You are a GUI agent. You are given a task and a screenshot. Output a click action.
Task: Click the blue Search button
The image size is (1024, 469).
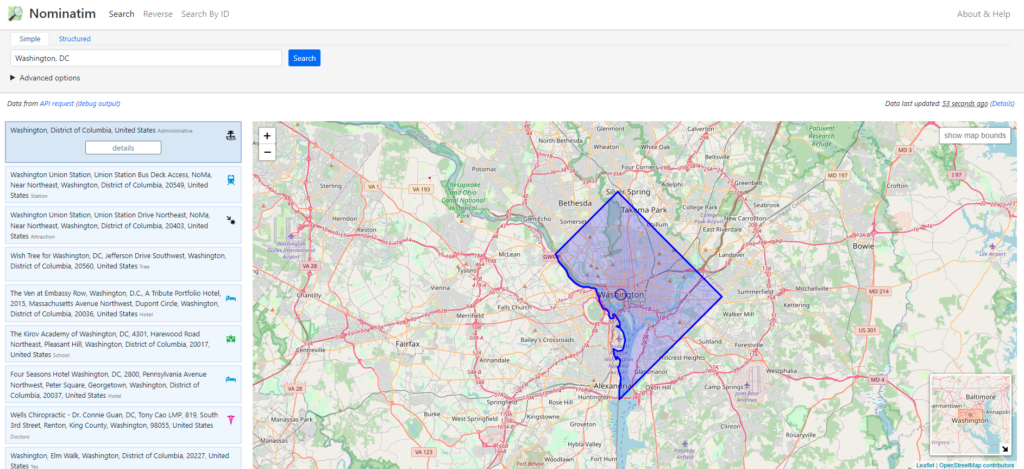(x=304, y=58)
